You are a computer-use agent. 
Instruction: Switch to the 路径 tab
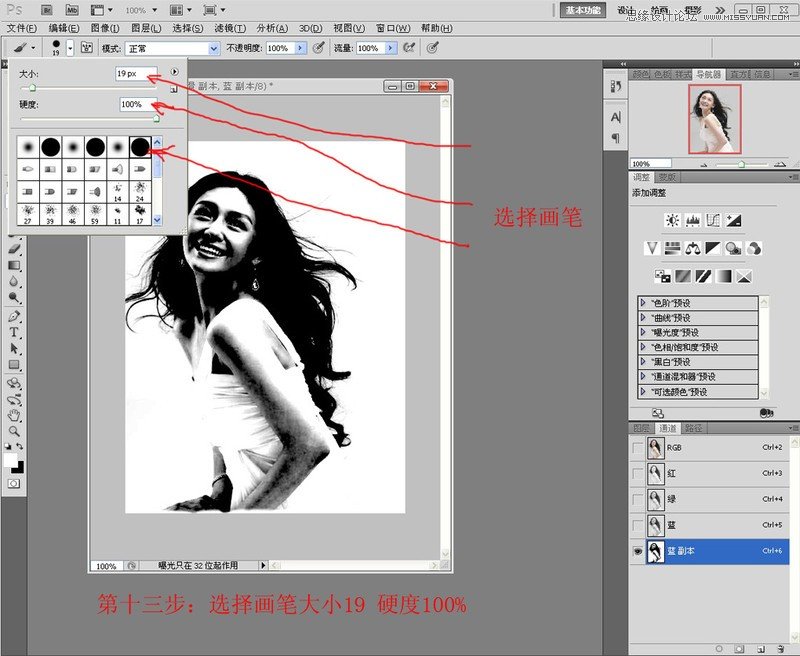click(694, 427)
